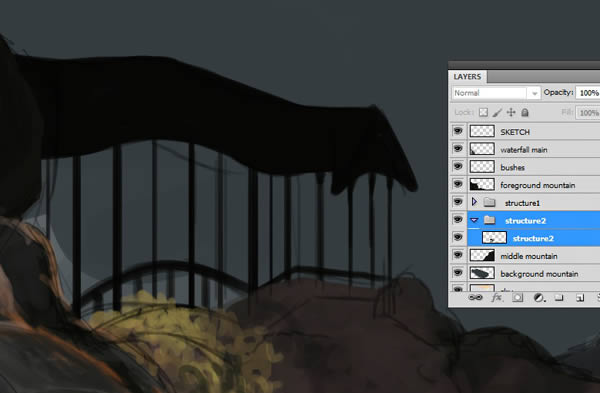Image resolution: width=600 pixels, height=393 pixels.
Task: Toggle lock all padlock icon
Action: (525, 112)
